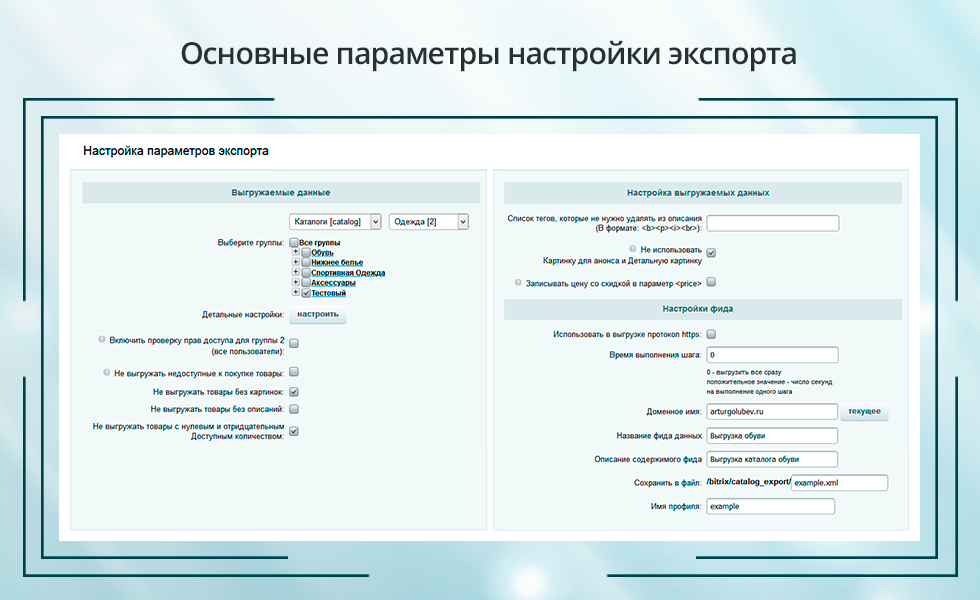Click the 'Время выполнения шага' input field
980x600 pixels.
(x=771, y=355)
